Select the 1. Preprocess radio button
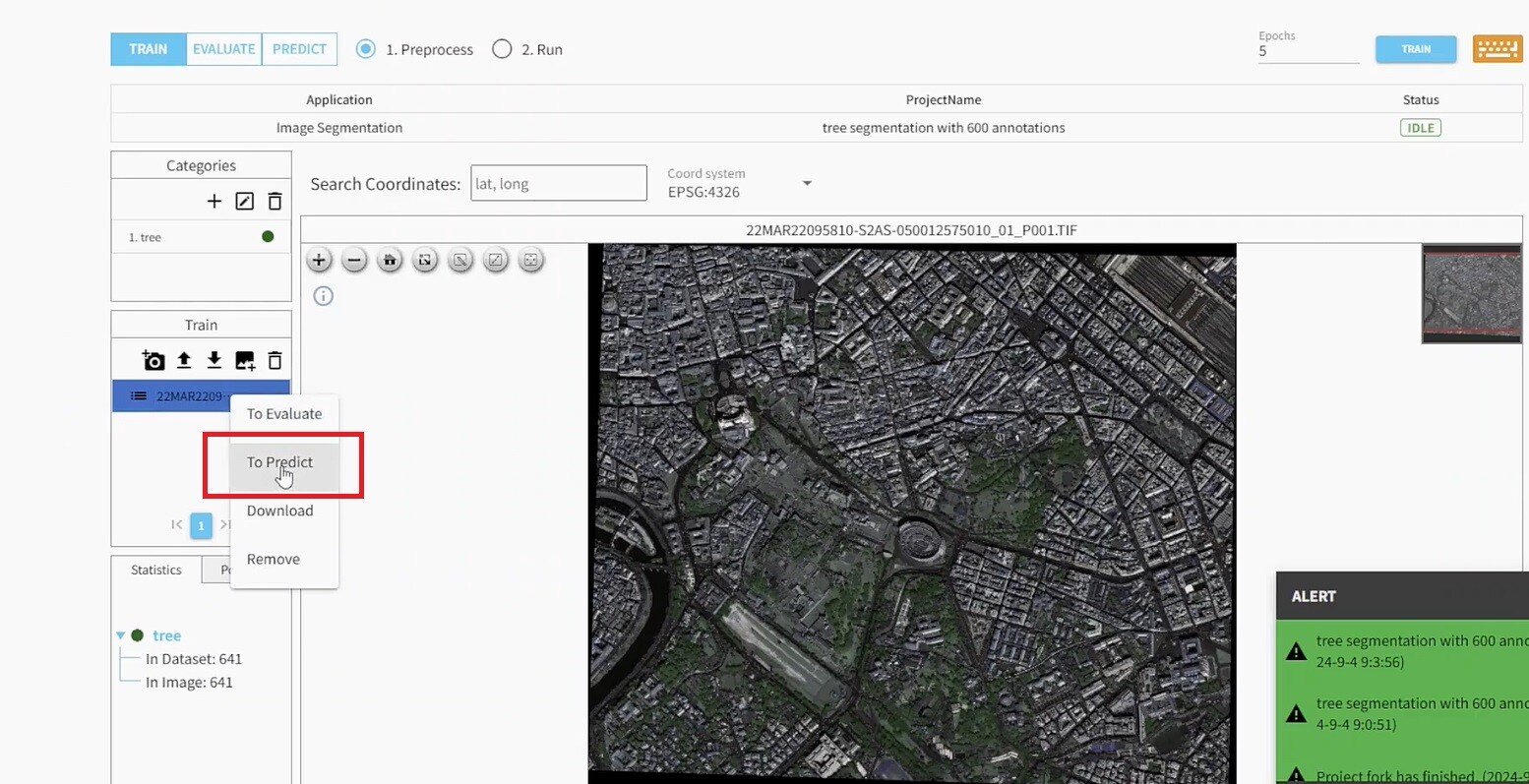Screen dimensions: 1529x784 coord(364,49)
